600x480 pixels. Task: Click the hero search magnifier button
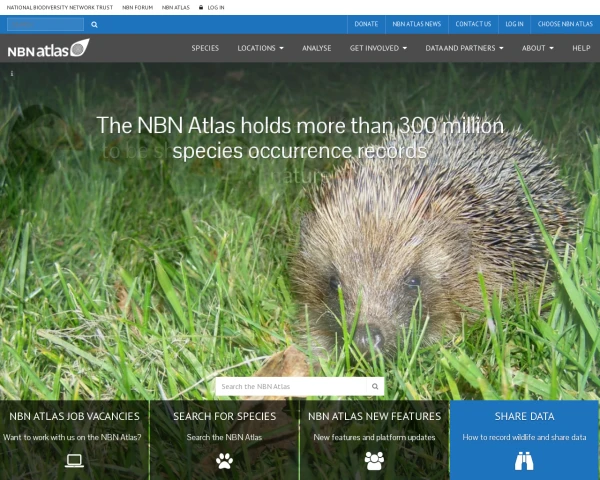[x=375, y=386]
